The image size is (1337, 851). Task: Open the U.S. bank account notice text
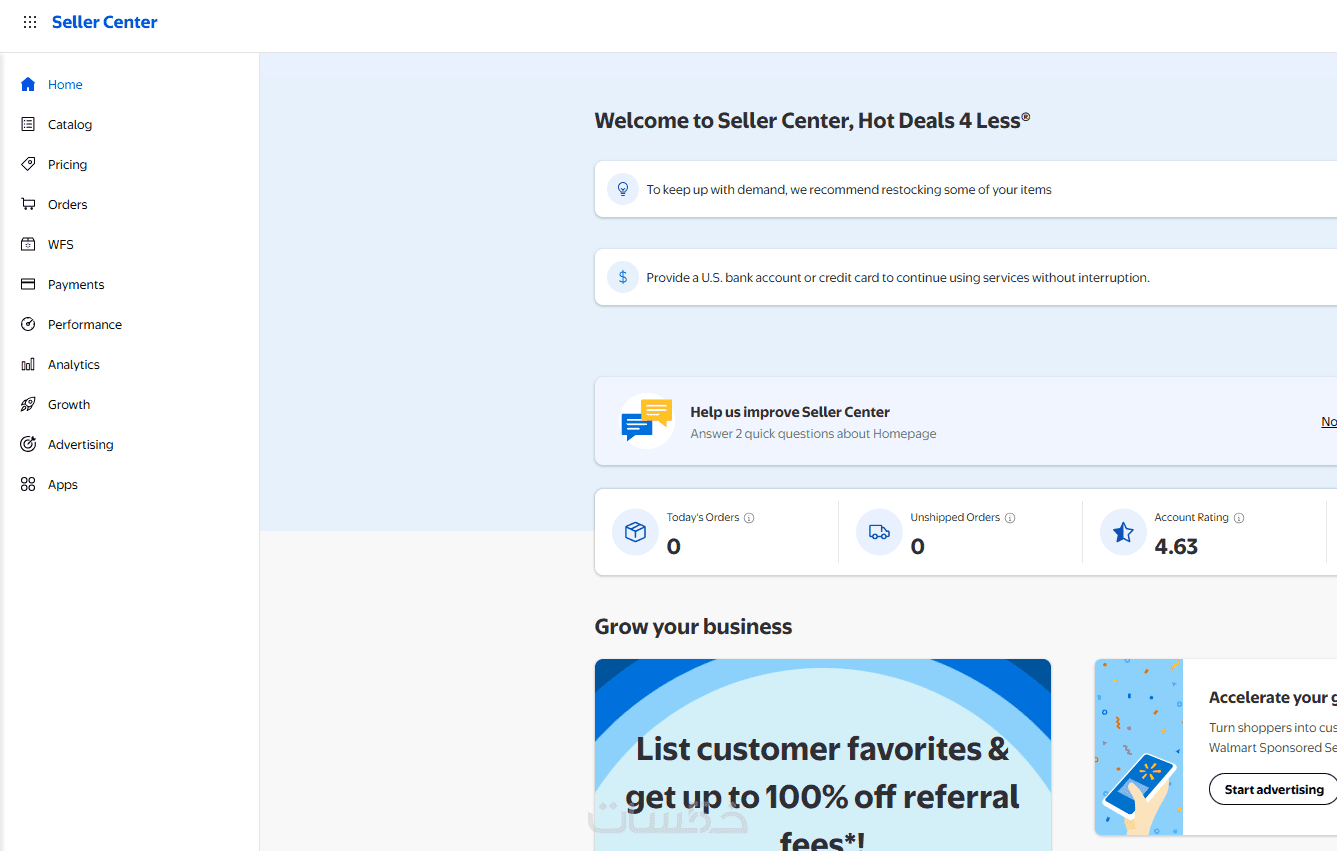click(x=898, y=277)
